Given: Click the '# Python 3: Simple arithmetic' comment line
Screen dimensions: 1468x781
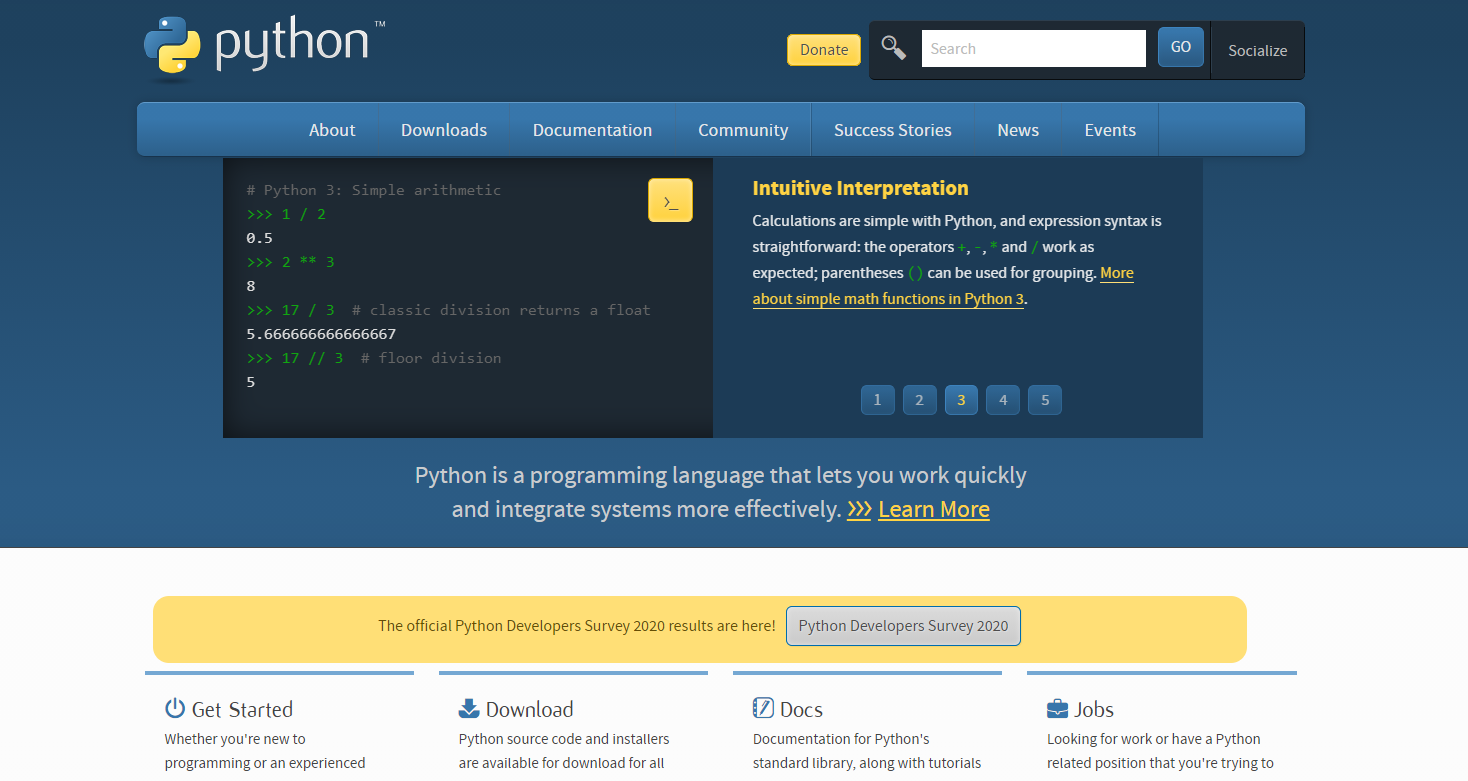Looking at the screenshot, I should click(x=373, y=190).
